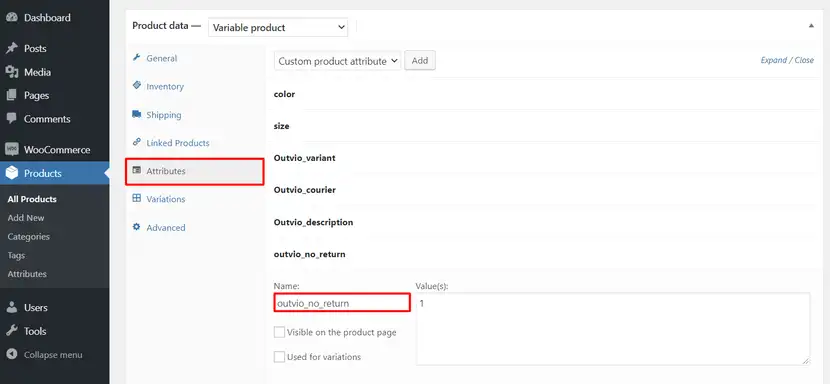Open the Variable product type dropdown
Image resolution: width=830 pixels, height=384 pixels.
pos(278,28)
